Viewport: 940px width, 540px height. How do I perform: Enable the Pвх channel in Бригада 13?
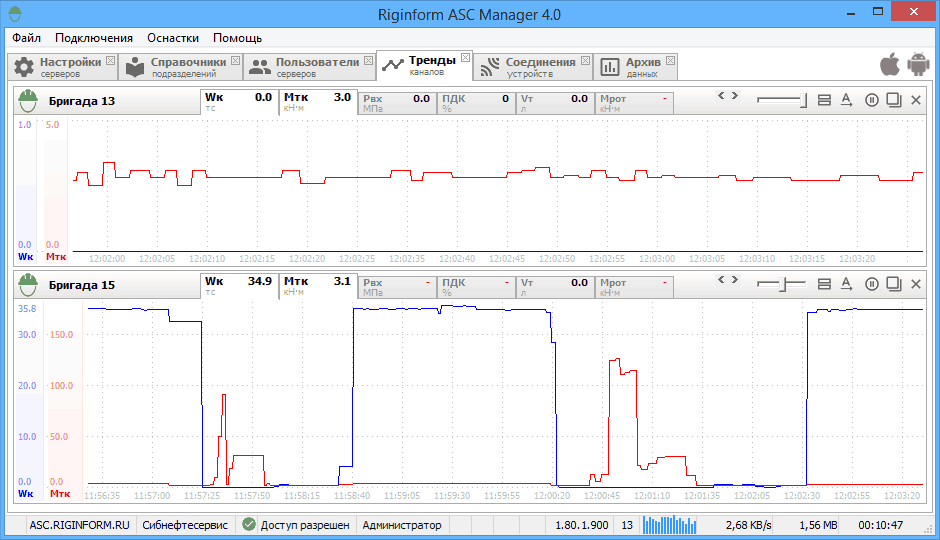396,102
